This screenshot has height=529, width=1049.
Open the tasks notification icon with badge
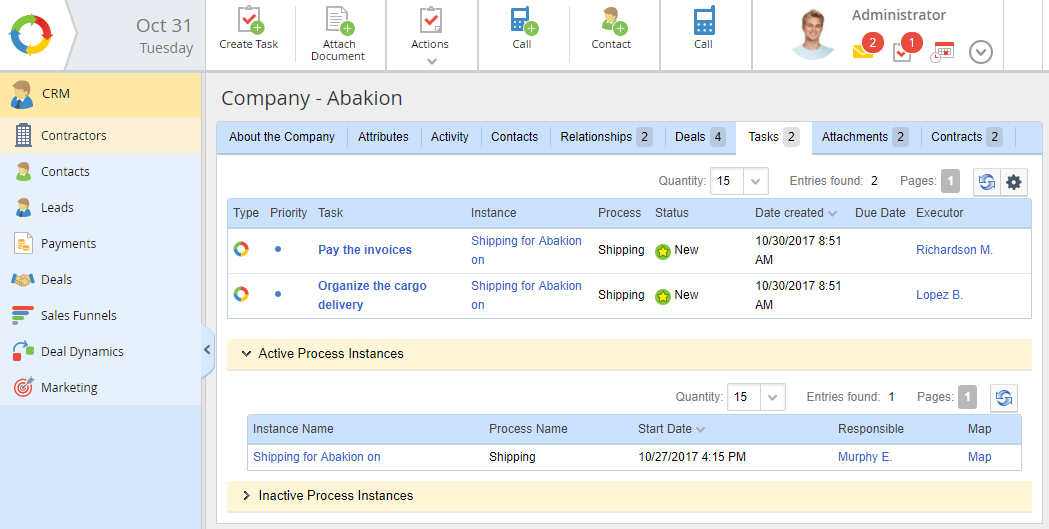point(902,52)
